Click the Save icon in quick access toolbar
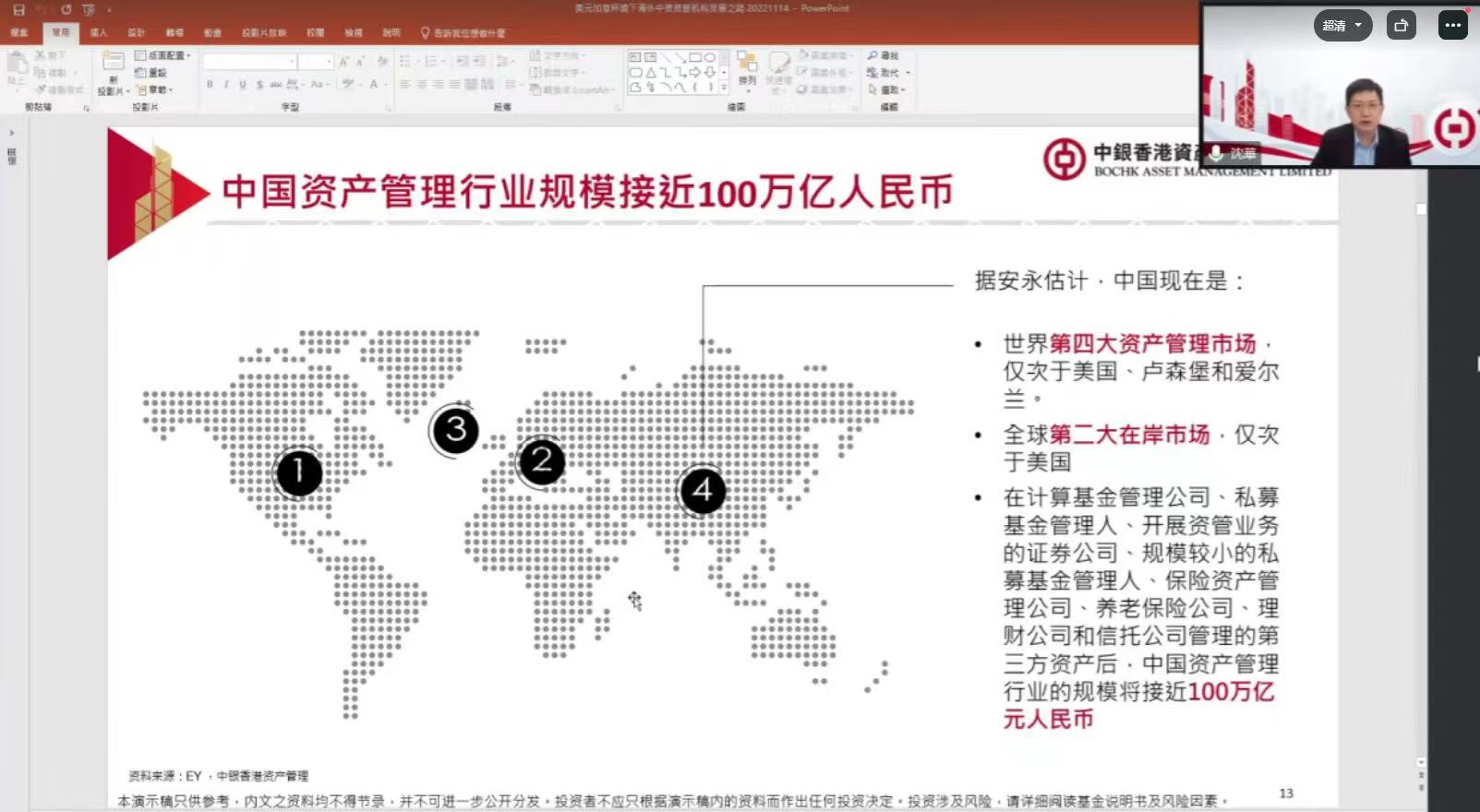The width and height of the screenshot is (1480, 812). point(18,9)
